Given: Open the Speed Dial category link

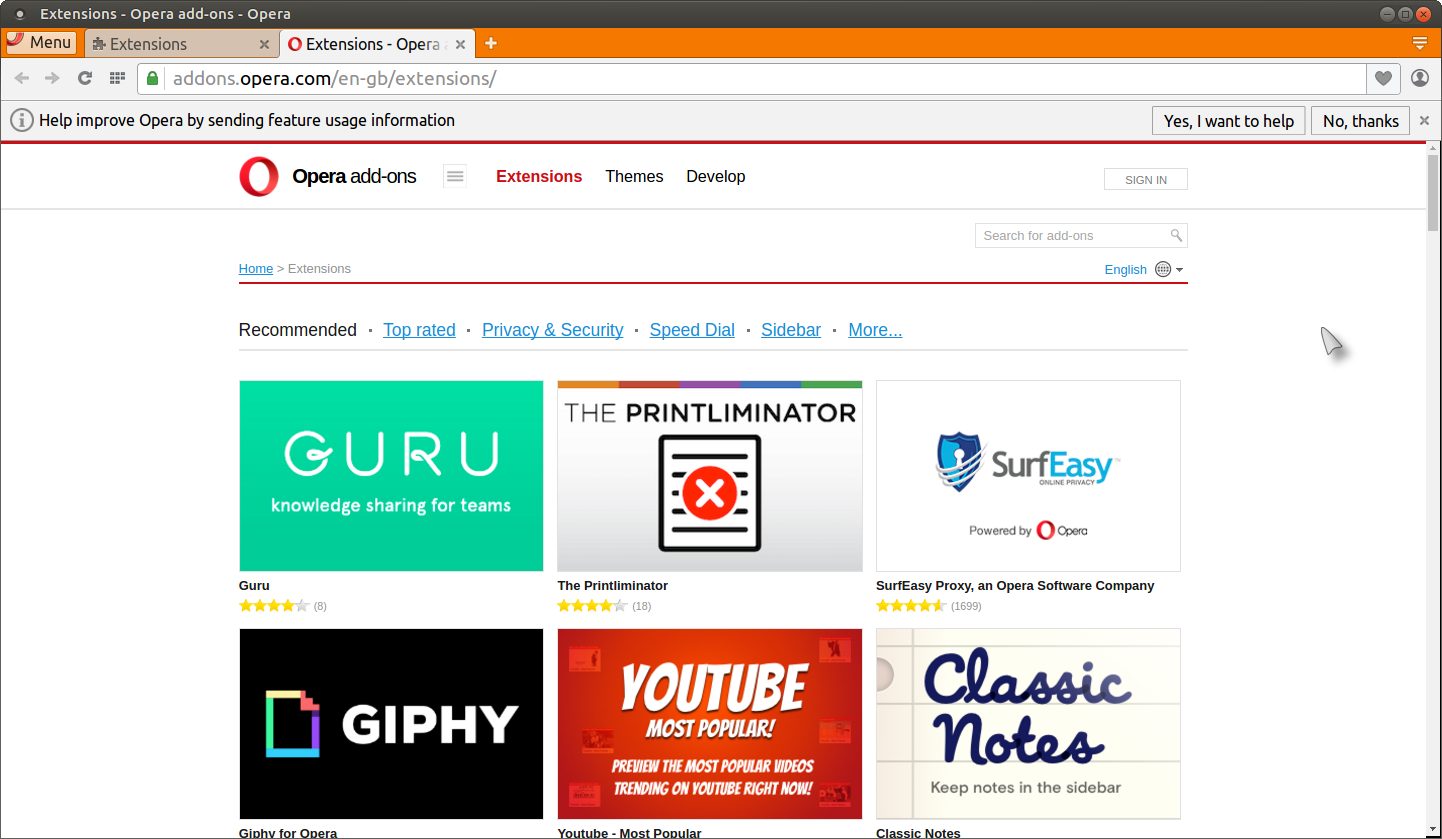Looking at the screenshot, I should [692, 330].
